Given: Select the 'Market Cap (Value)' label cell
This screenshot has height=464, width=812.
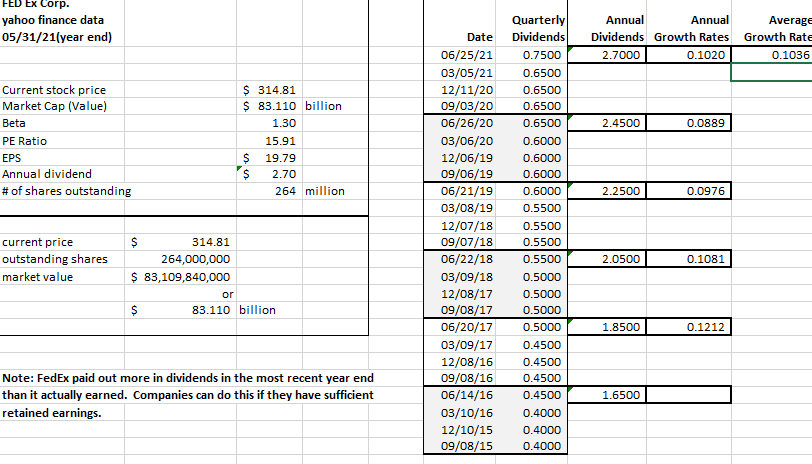Looking at the screenshot, I should pyautogui.click(x=62, y=106).
